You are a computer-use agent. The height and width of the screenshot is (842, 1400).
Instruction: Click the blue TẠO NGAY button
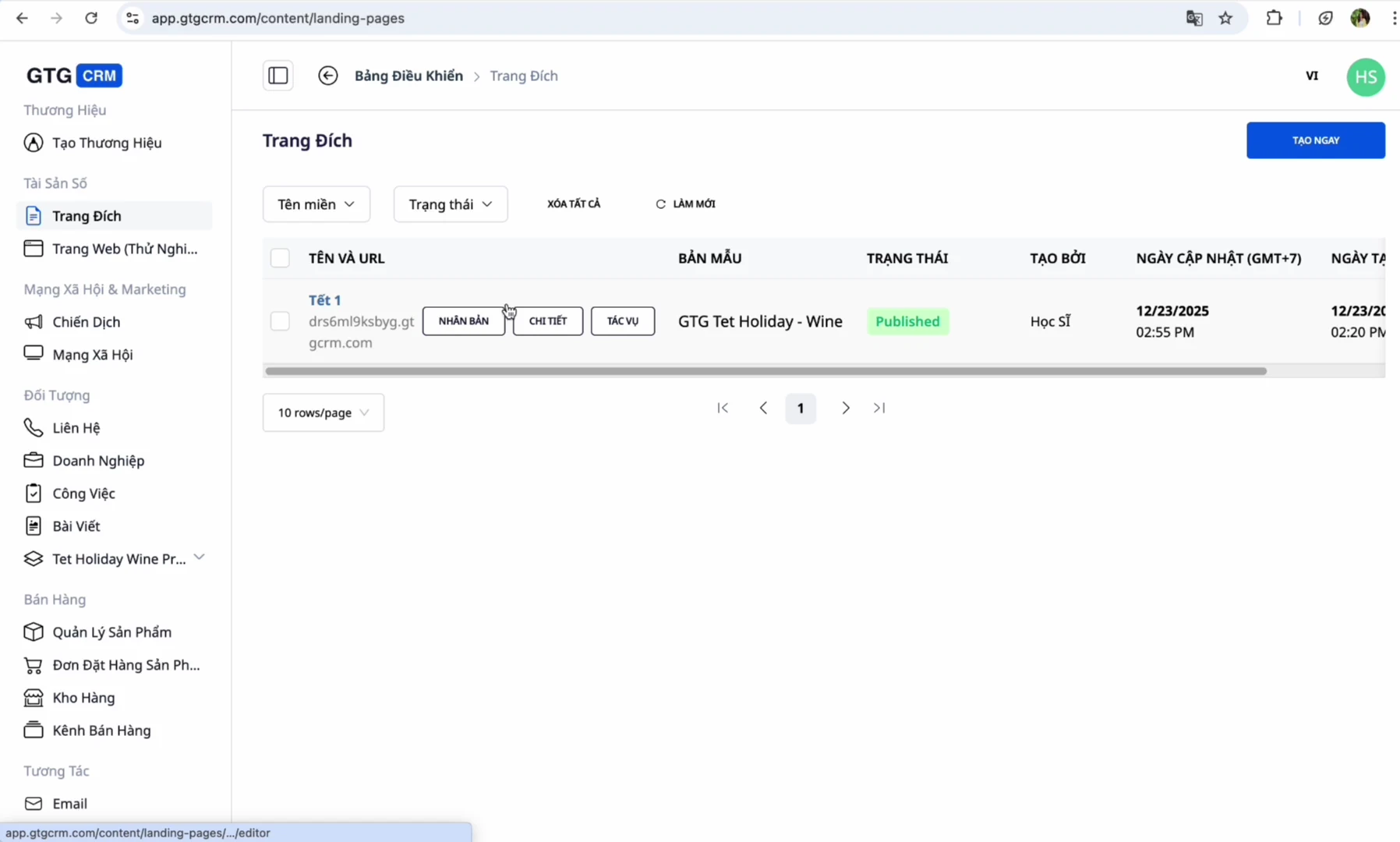1315,140
